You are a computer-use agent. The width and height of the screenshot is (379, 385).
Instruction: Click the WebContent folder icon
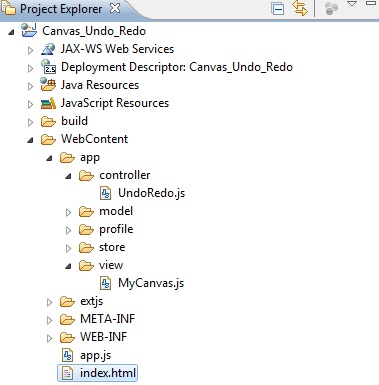48,139
